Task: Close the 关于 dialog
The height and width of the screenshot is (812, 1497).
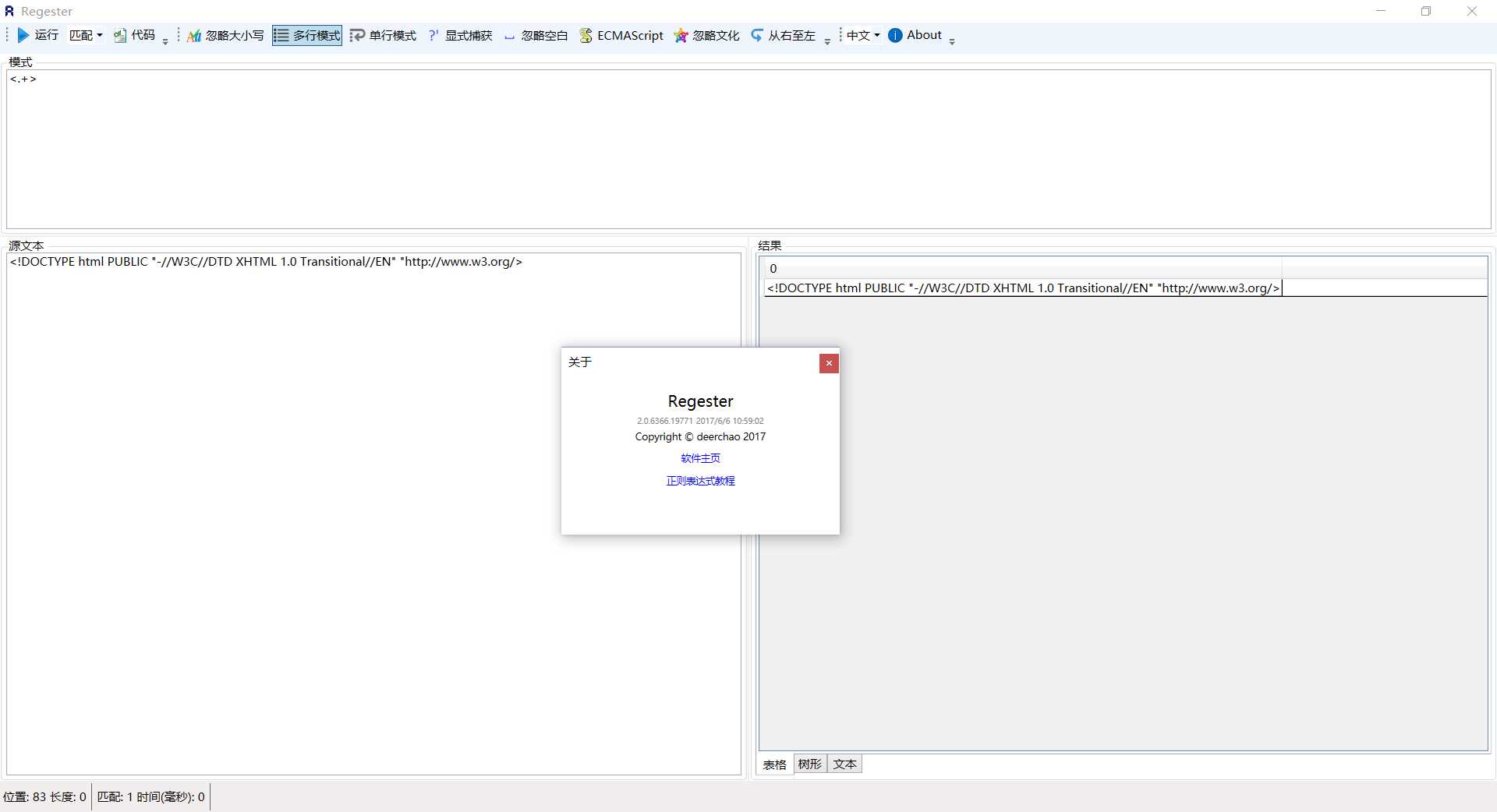Action: click(x=829, y=363)
